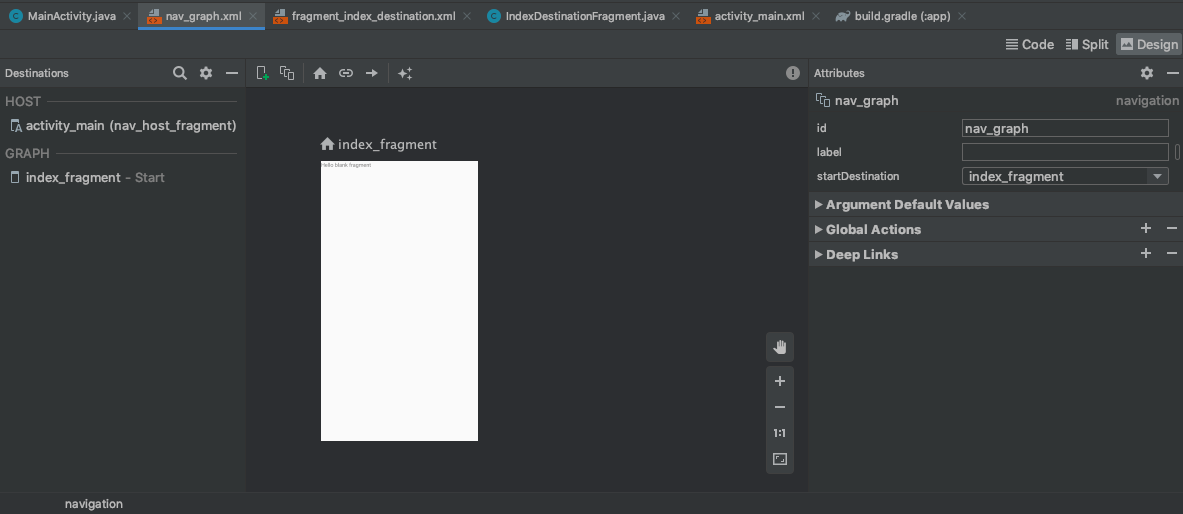Select activity_main (nav_host_fragment) host
The height and width of the screenshot is (514, 1183).
click(123, 126)
